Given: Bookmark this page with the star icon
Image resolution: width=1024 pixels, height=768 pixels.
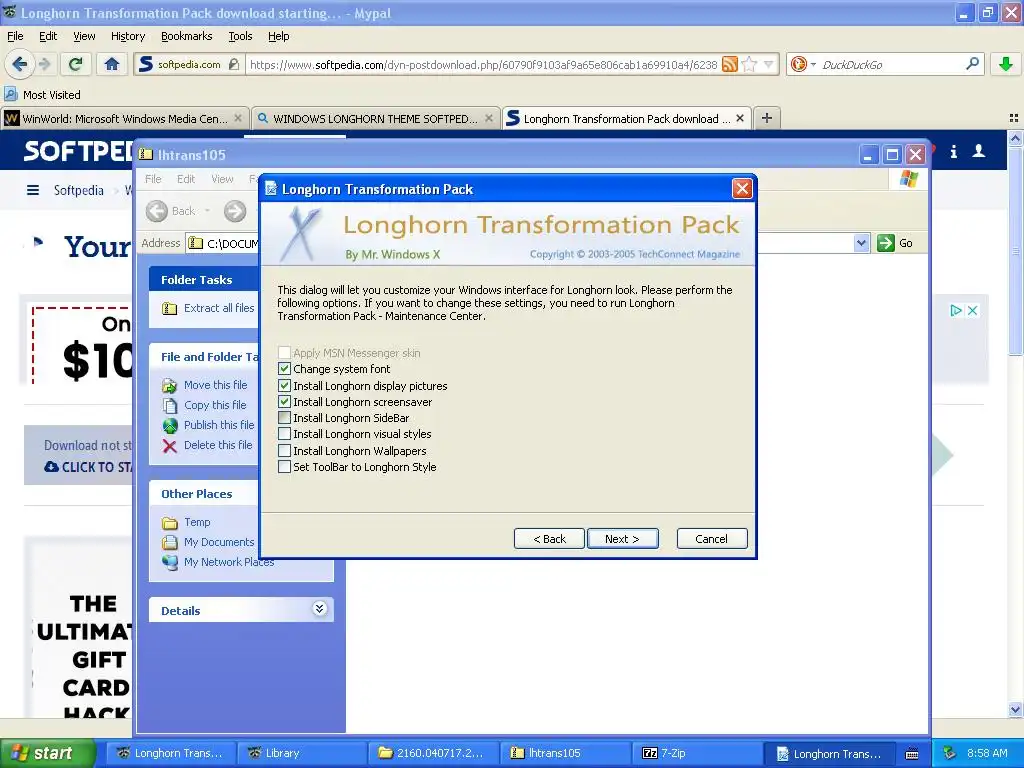Looking at the screenshot, I should click(x=750, y=64).
